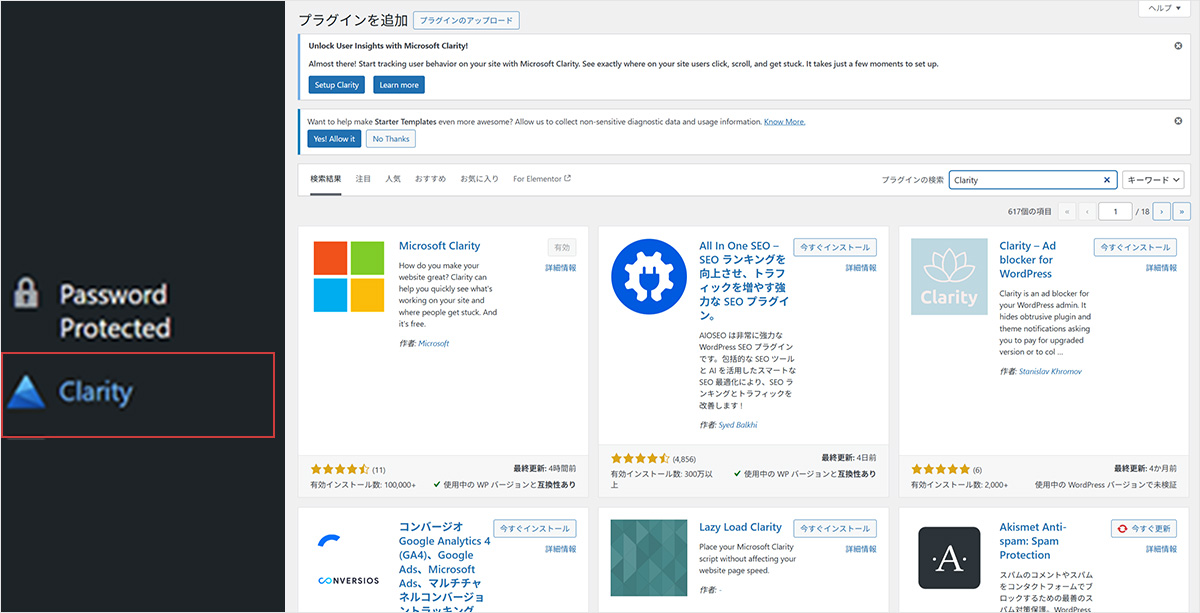Go to the previous results page

tap(1086, 211)
